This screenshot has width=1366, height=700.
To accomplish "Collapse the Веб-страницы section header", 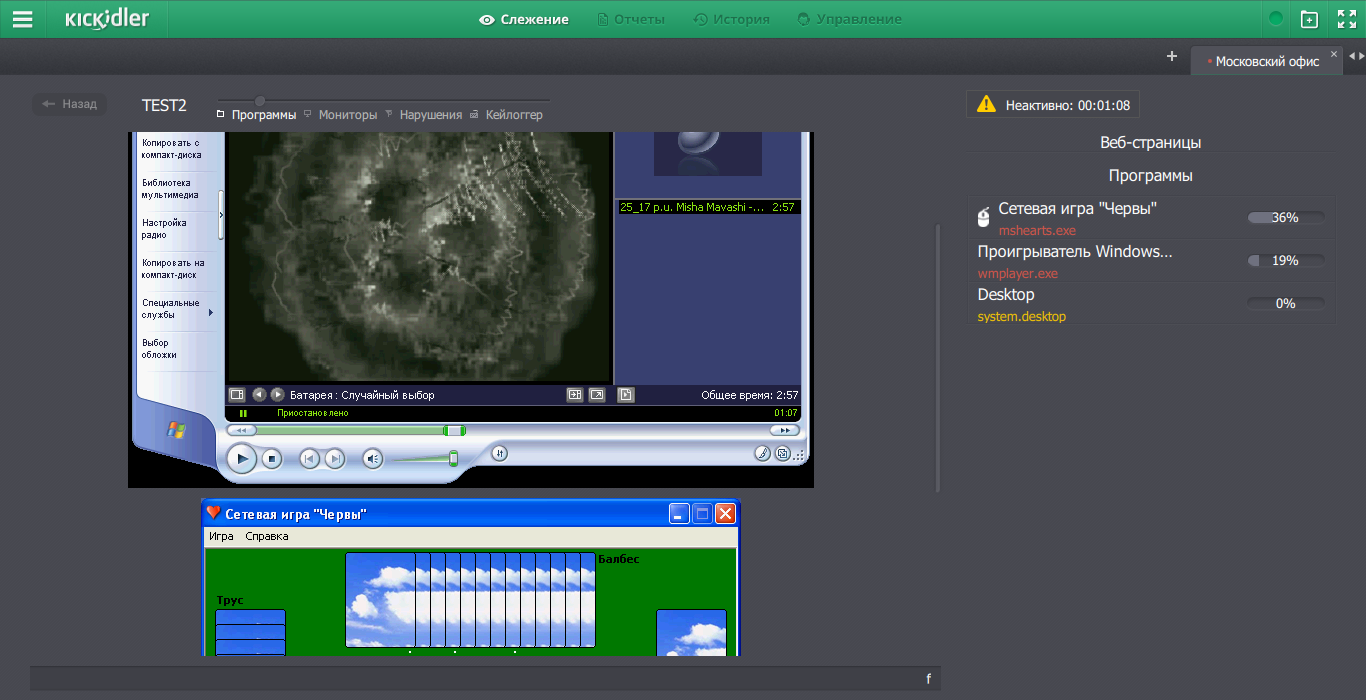I will click(1150, 142).
